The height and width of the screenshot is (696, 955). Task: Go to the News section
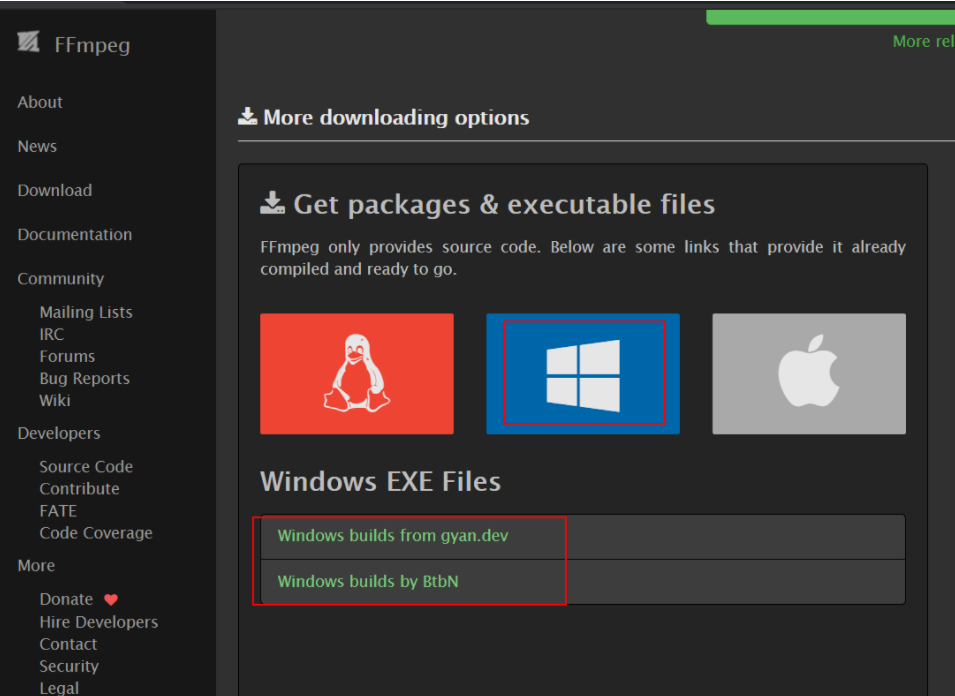click(37, 147)
